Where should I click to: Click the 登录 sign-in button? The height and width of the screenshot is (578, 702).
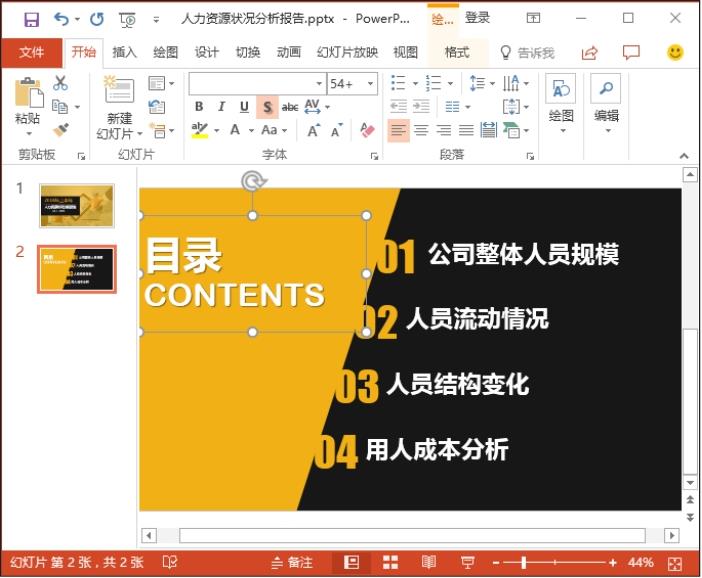coord(478,18)
